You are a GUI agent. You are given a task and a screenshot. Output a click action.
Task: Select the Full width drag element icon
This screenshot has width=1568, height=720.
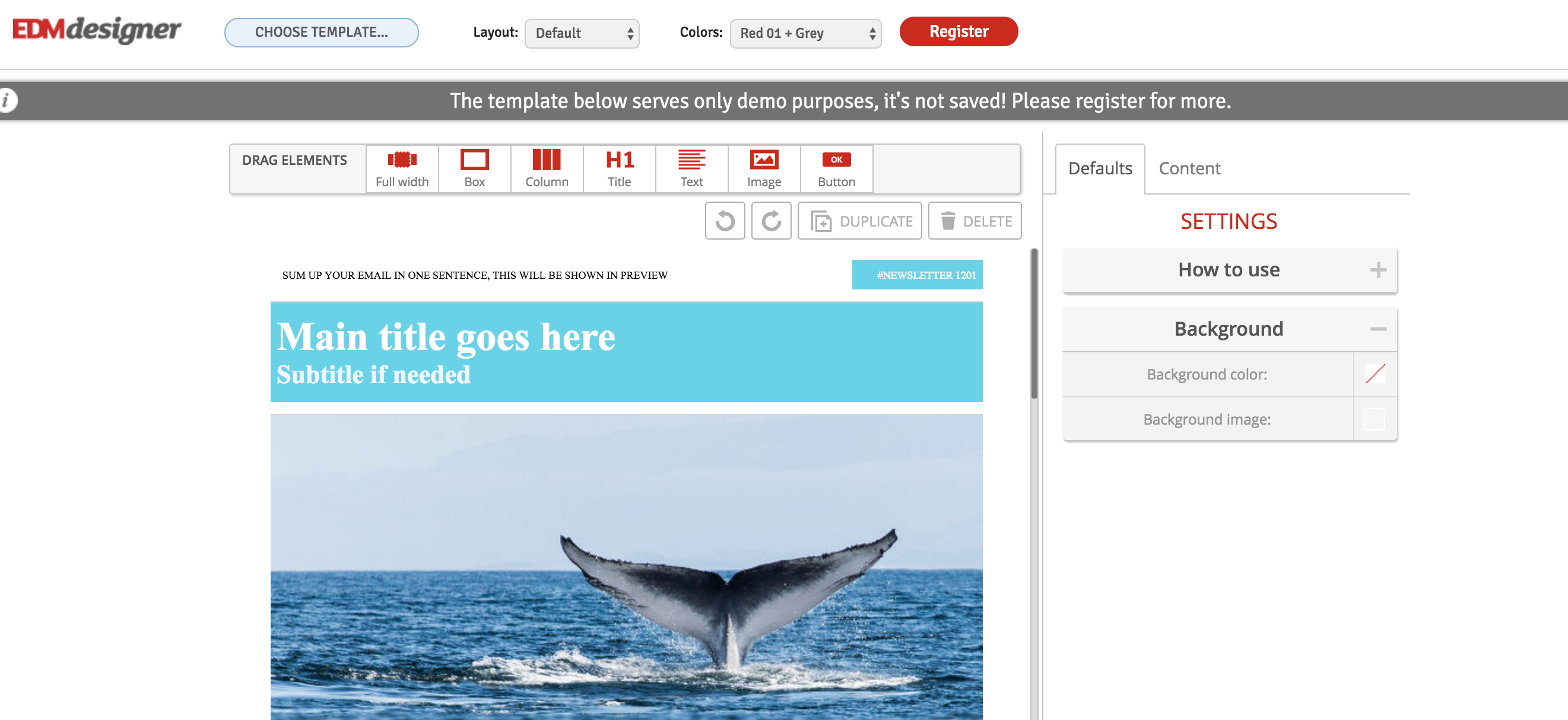(x=402, y=161)
